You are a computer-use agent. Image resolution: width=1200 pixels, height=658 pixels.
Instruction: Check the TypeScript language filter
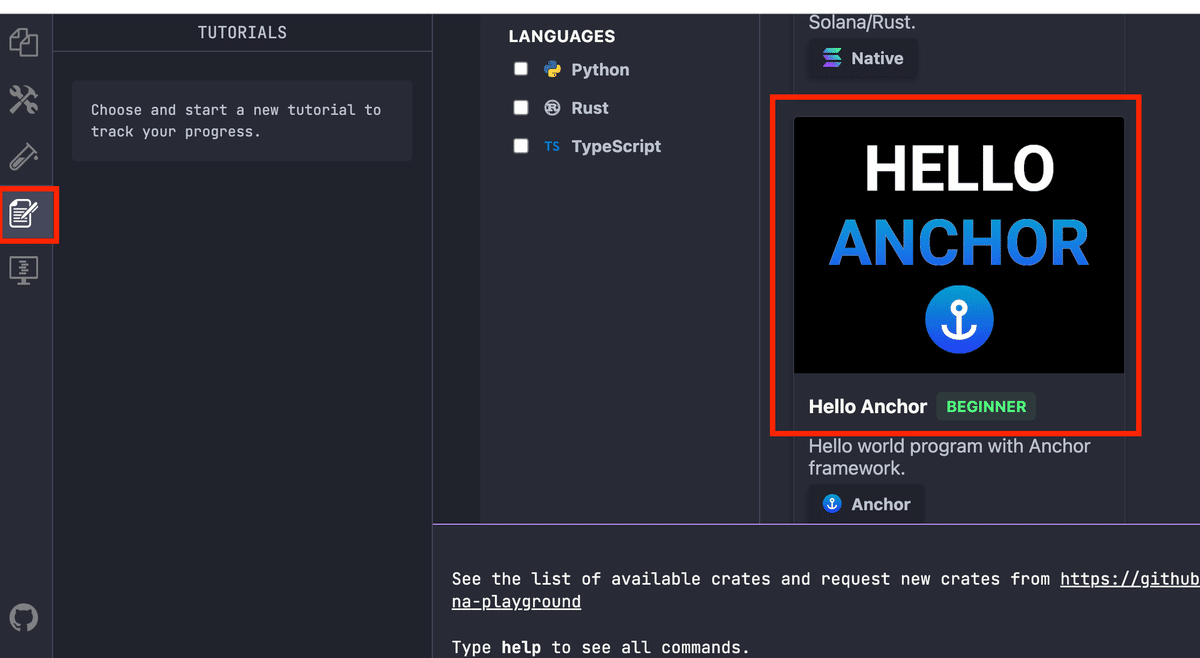click(x=521, y=145)
